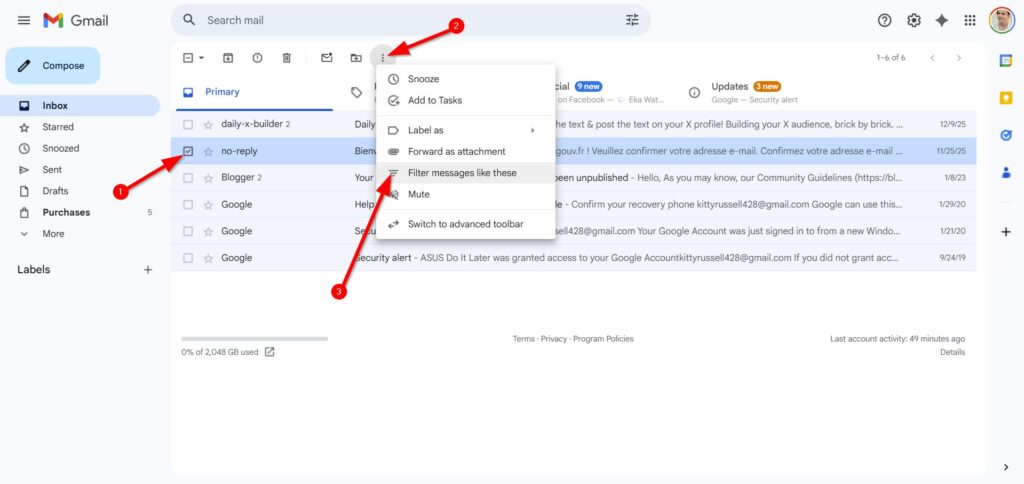Click the Compose button
This screenshot has width=1024, height=484.
click(53, 66)
